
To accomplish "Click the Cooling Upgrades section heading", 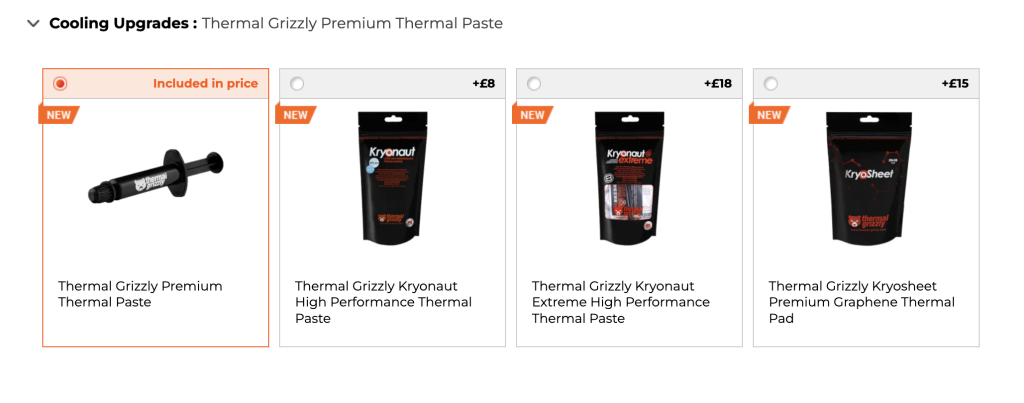I will [x=123, y=23].
